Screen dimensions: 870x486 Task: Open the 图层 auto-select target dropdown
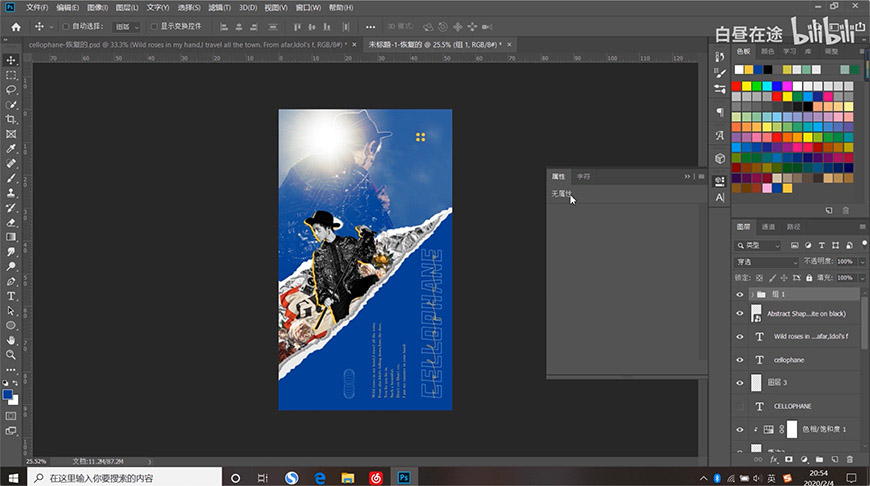[x=127, y=27]
